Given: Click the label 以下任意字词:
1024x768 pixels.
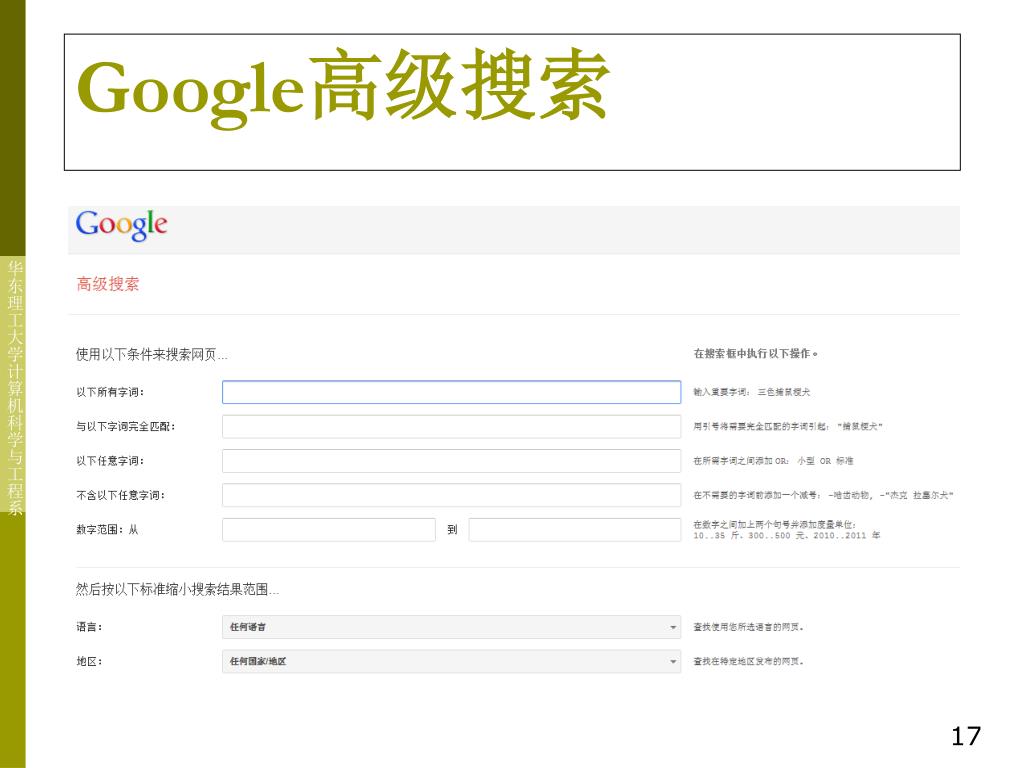Looking at the screenshot, I should 110,461.
